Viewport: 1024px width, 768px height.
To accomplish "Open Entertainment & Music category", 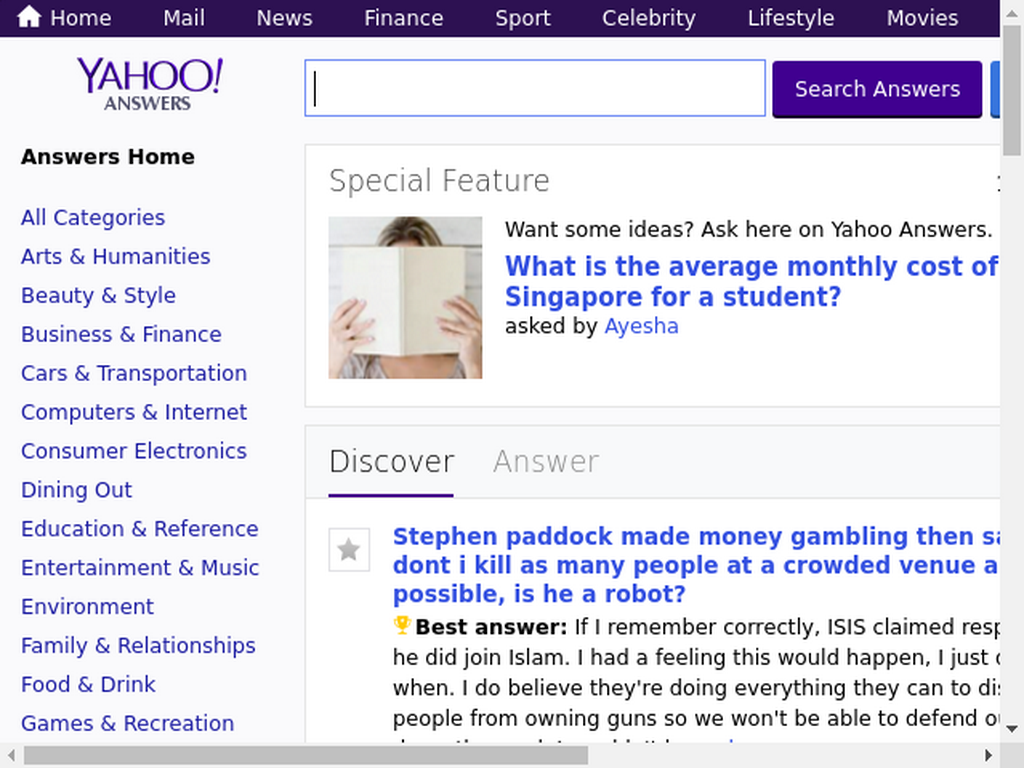I will (140, 568).
